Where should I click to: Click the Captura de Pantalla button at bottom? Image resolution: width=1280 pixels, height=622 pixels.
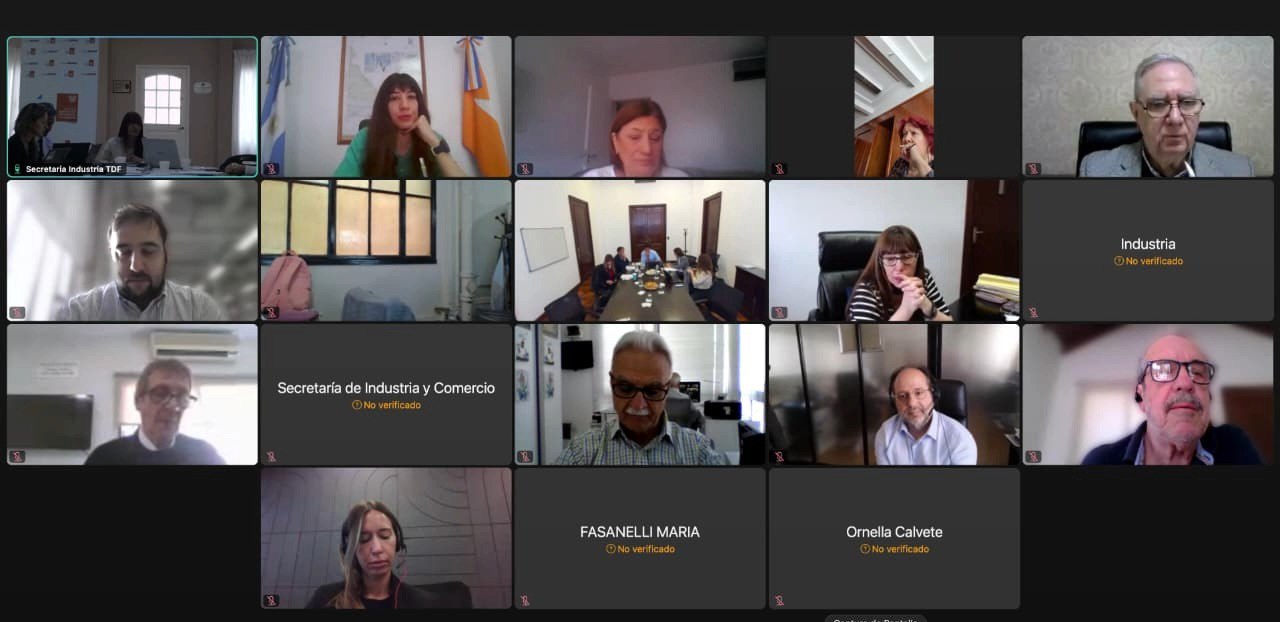tap(876, 618)
